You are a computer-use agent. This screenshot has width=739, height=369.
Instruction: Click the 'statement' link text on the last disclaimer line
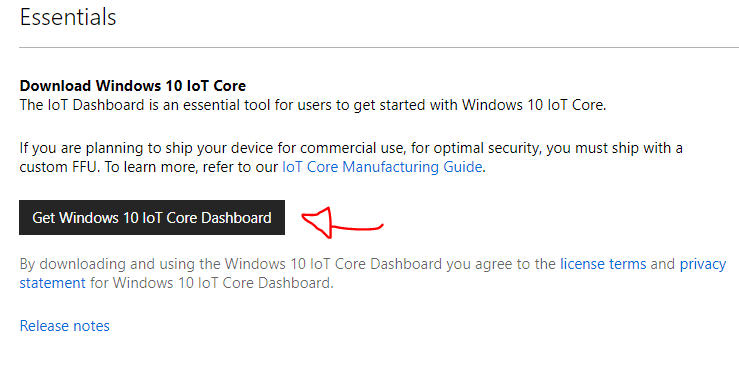(x=52, y=283)
